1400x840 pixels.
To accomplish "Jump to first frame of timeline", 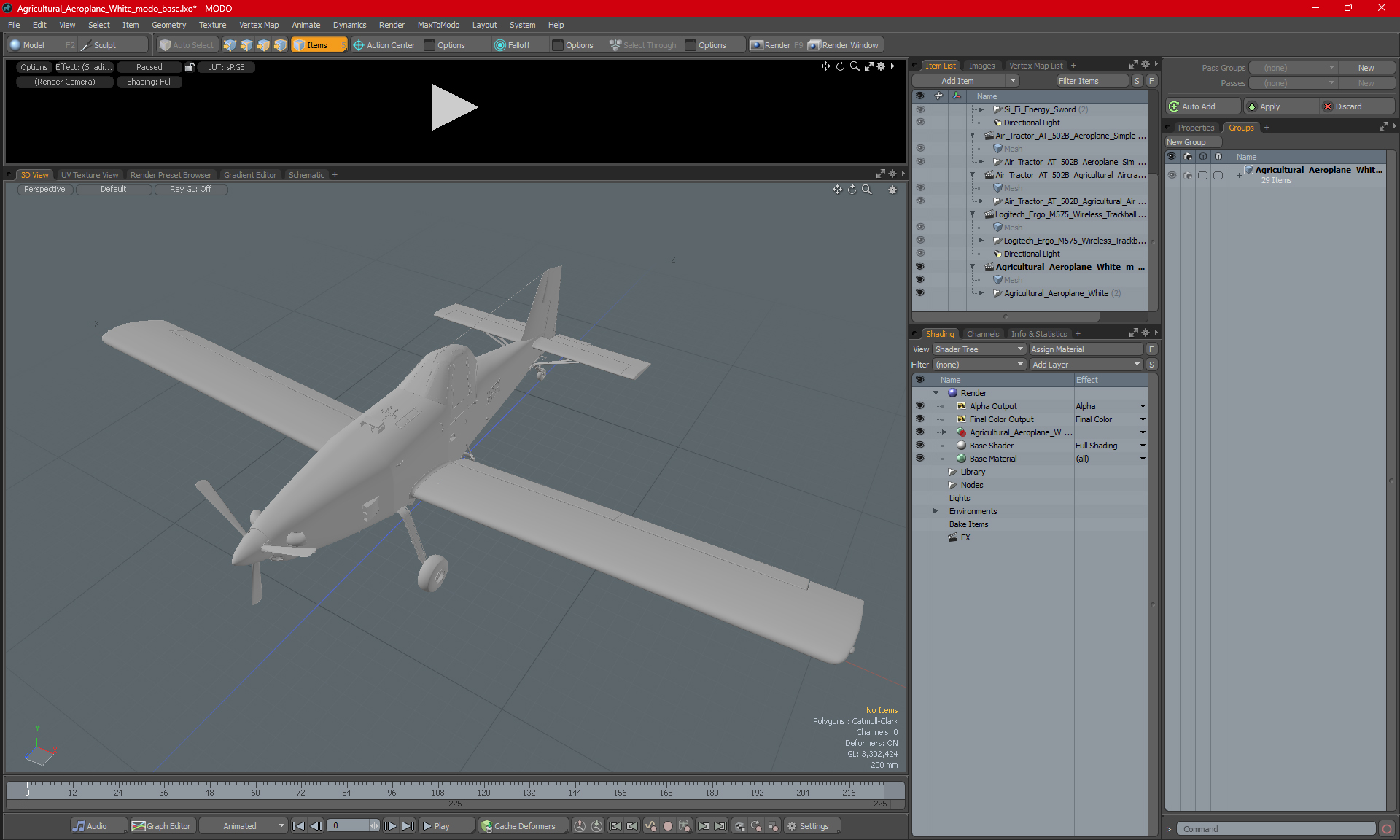I will 298,826.
